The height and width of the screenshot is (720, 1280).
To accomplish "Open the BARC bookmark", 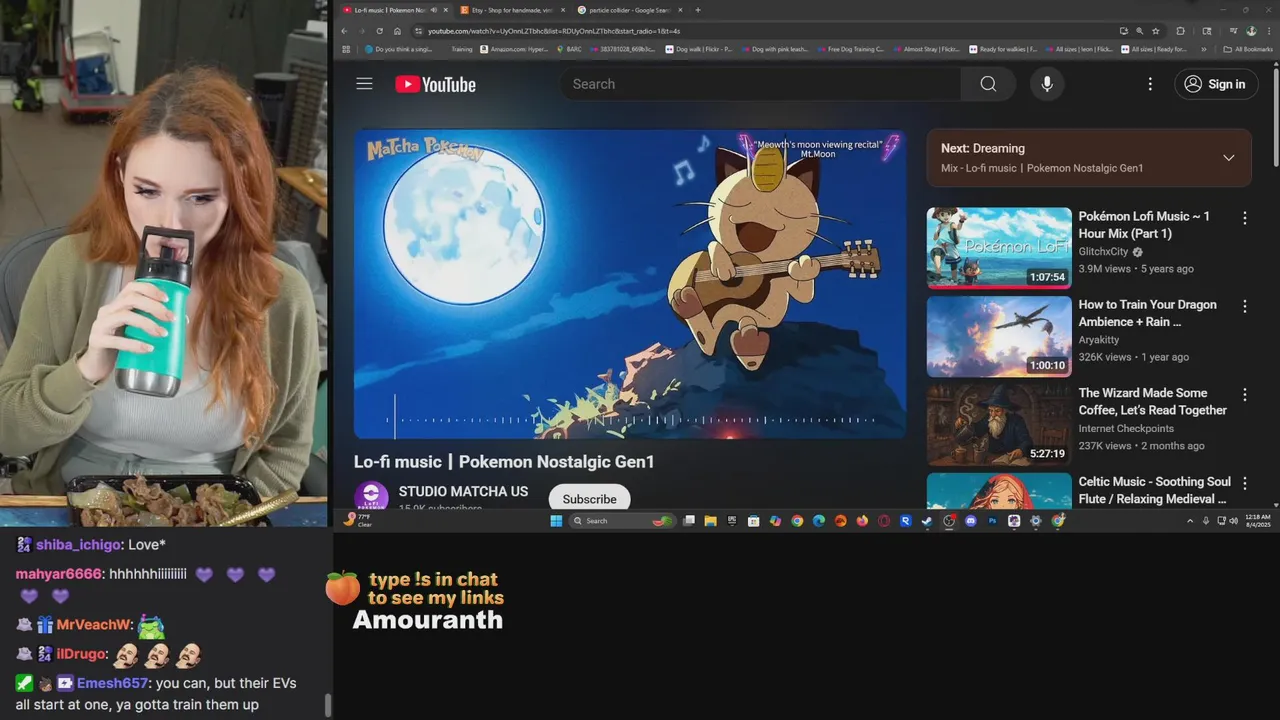I will pyautogui.click(x=567, y=49).
